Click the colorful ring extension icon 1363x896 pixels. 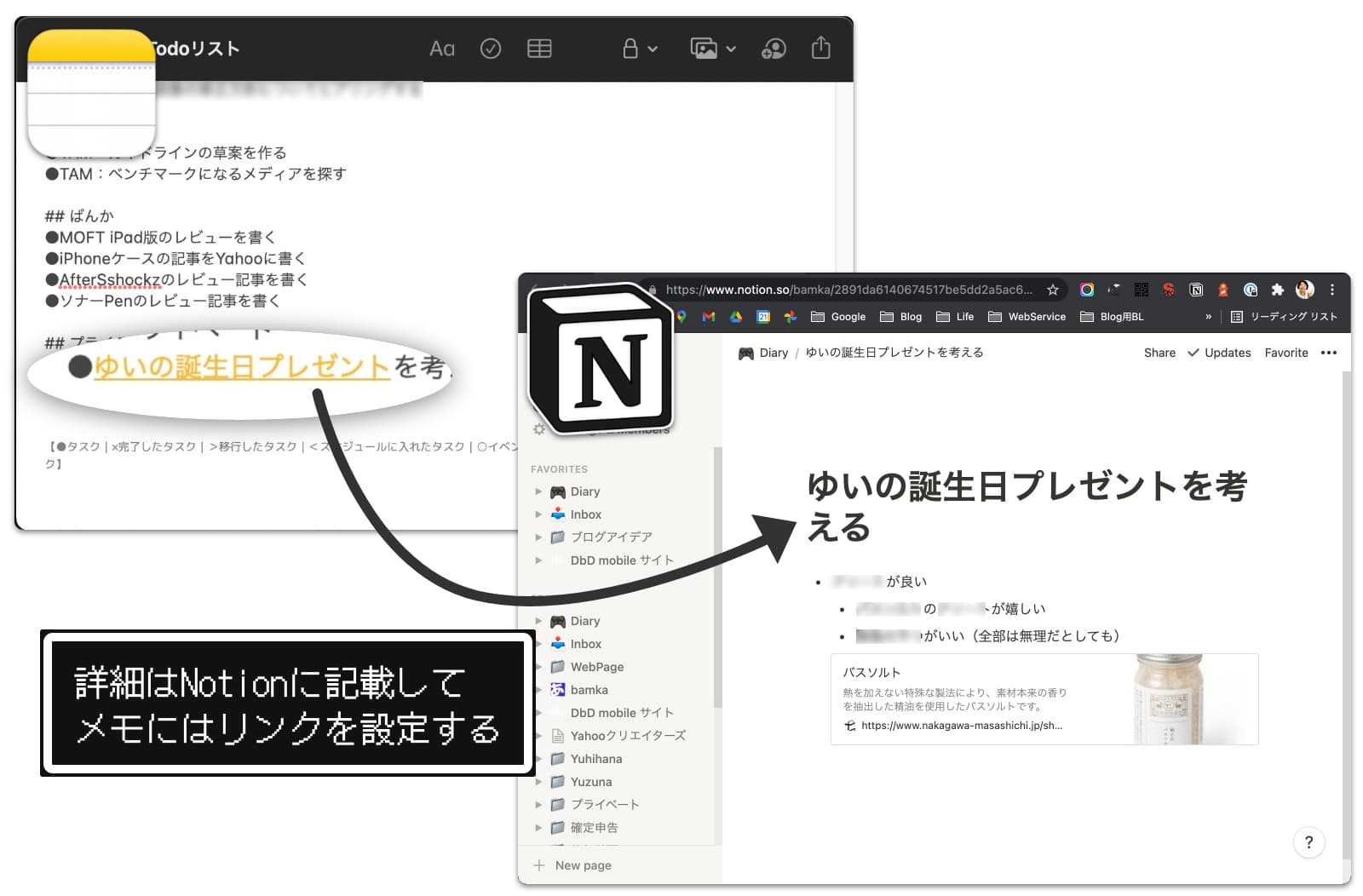1087,290
